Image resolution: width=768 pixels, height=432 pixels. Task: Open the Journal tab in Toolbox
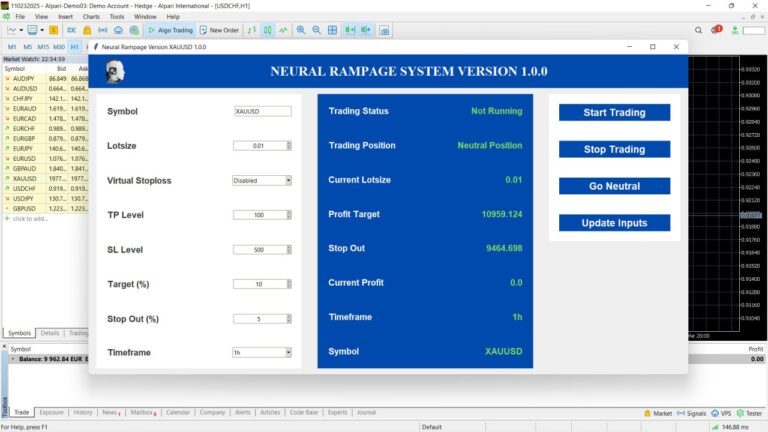pos(366,412)
